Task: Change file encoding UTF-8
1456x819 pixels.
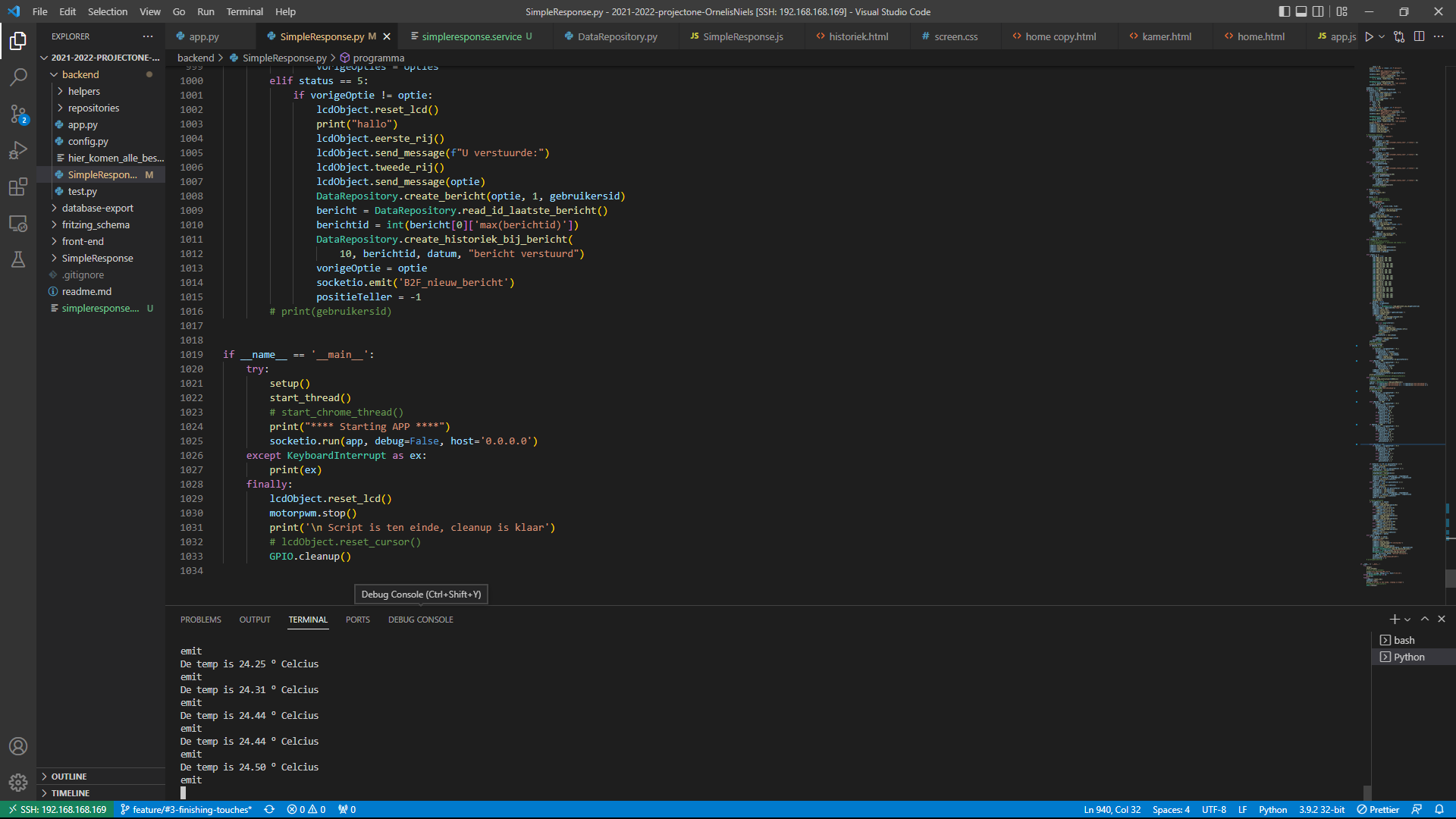Action: coord(1213,809)
